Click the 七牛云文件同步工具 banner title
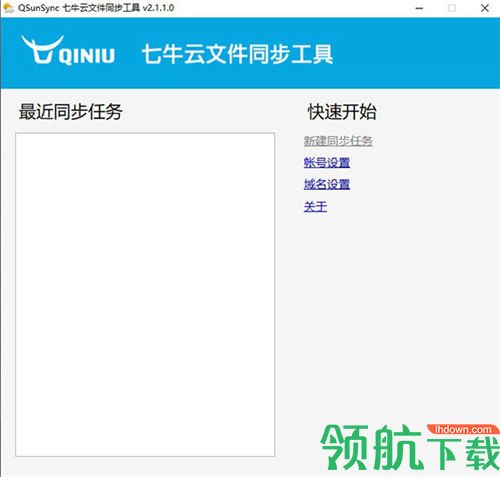500x477 pixels. coord(237,54)
